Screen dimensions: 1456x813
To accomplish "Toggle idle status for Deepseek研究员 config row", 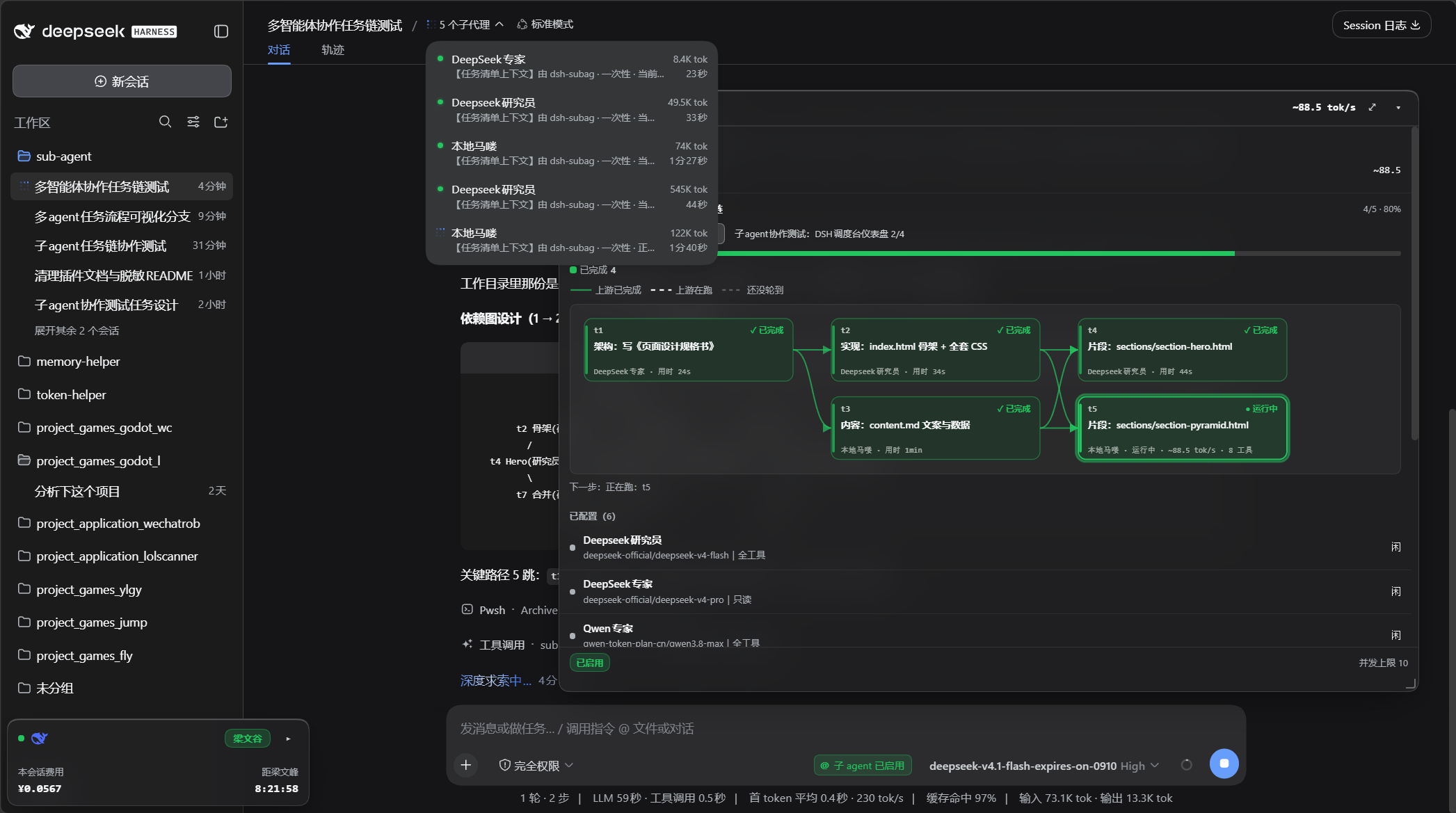I will tap(1395, 547).
